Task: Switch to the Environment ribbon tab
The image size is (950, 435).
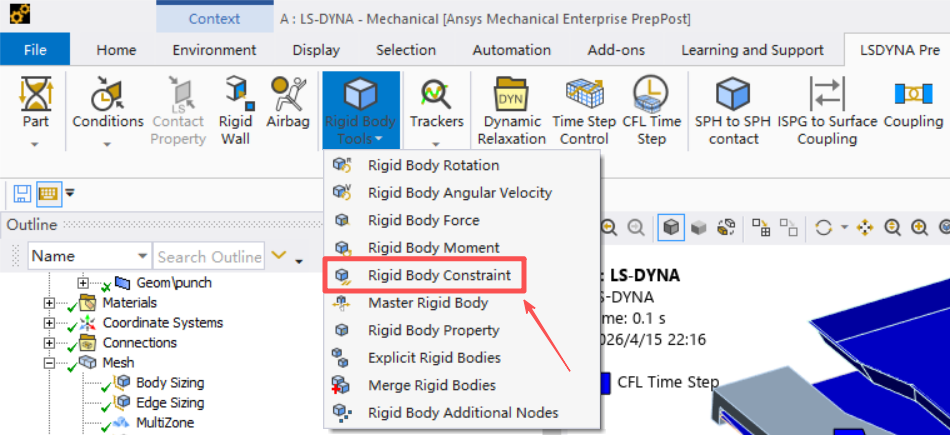Action: [x=214, y=50]
